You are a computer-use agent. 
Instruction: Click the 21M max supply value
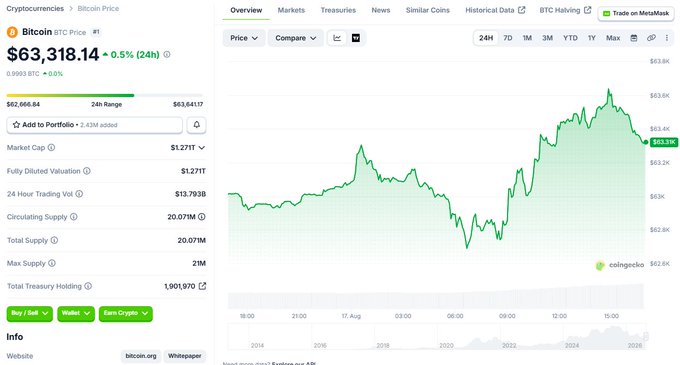click(x=199, y=263)
